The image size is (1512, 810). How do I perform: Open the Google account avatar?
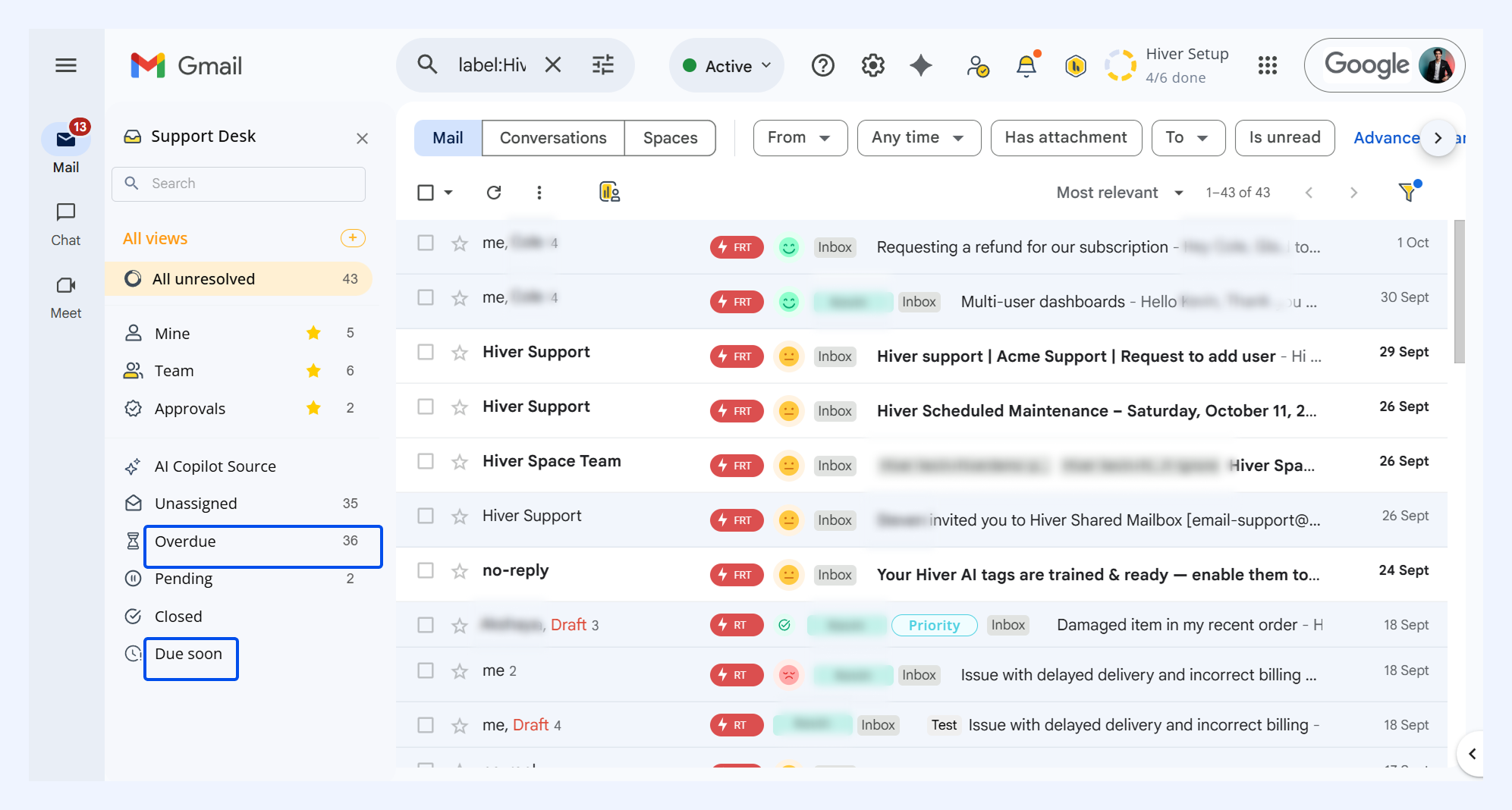(x=1436, y=65)
